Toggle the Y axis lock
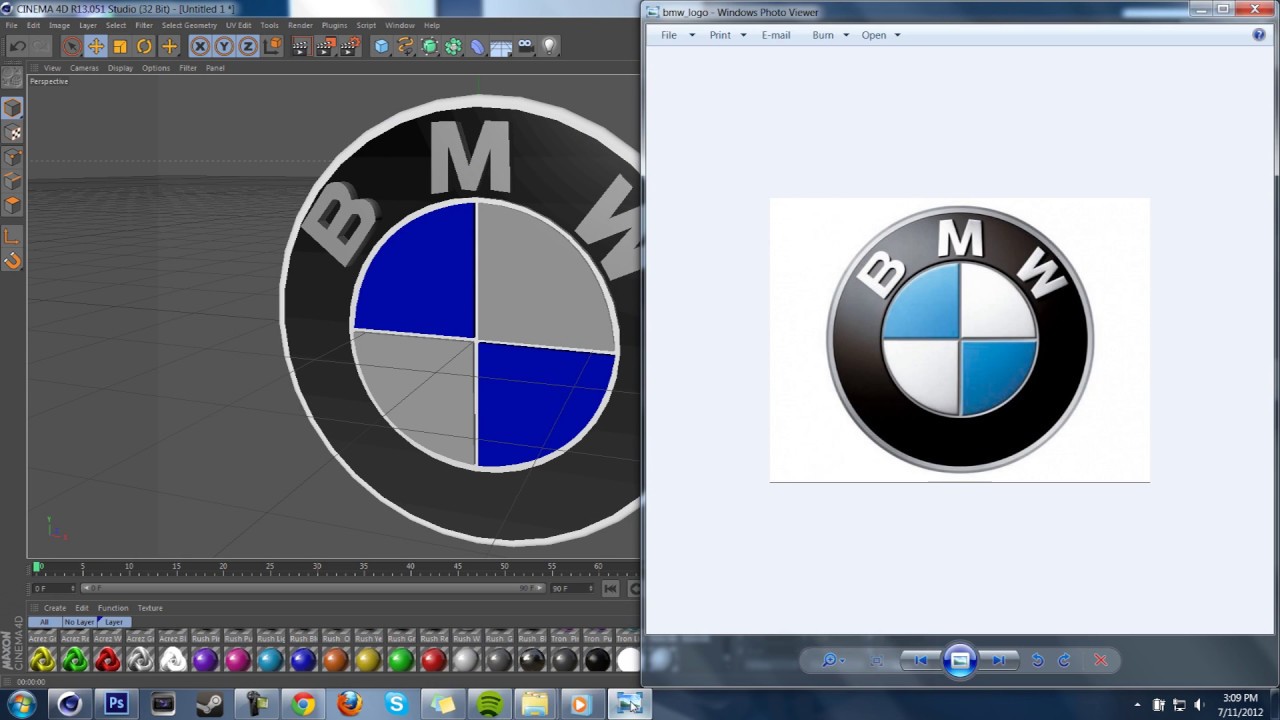The height and width of the screenshot is (720, 1280). click(x=224, y=46)
